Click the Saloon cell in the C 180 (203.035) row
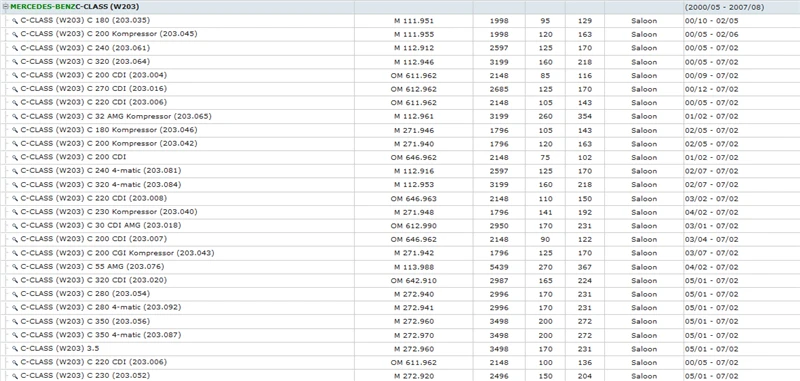800x381 pixels. click(644, 21)
